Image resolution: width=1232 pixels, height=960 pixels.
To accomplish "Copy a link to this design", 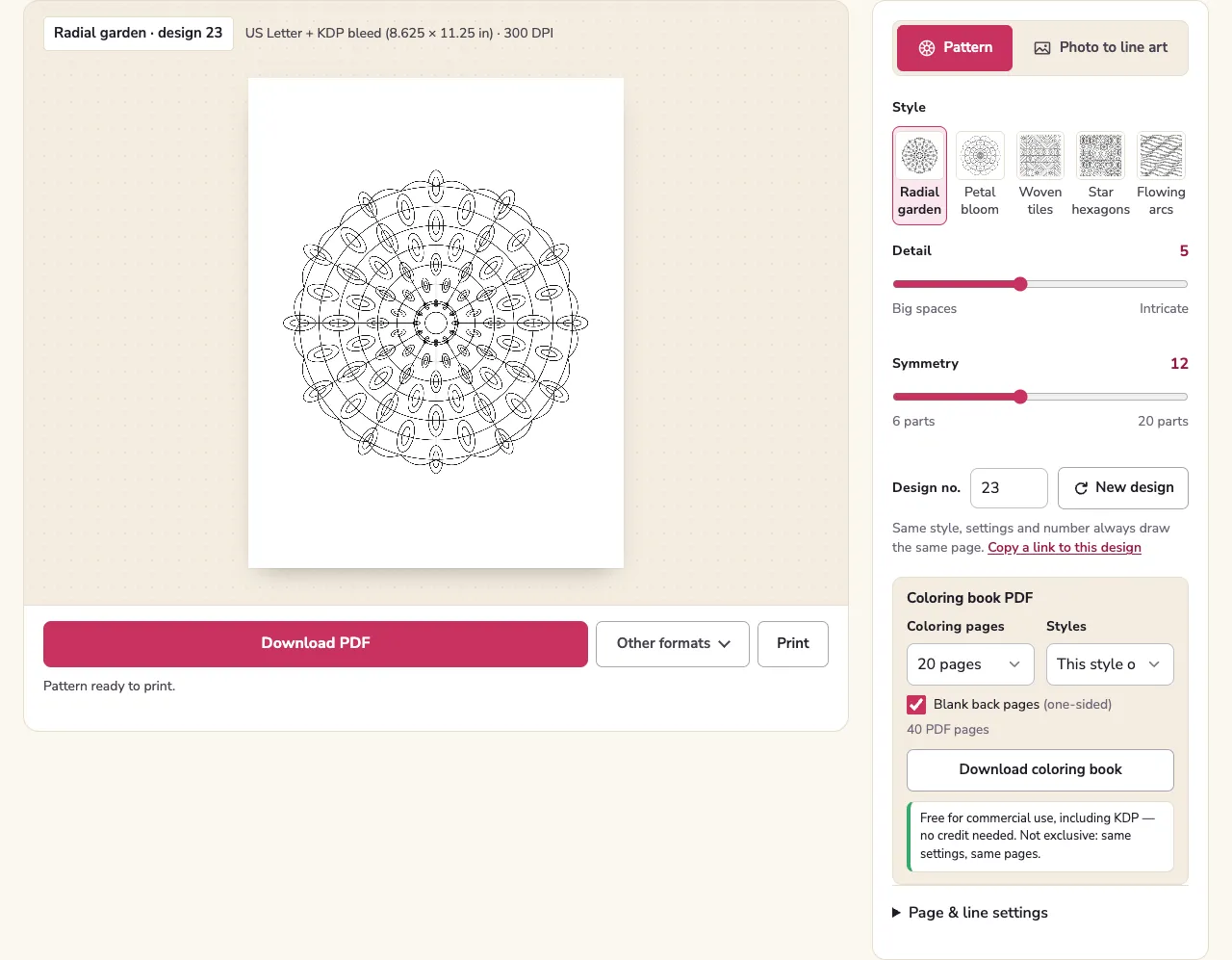I will pyautogui.click(x=1065, y=547).
